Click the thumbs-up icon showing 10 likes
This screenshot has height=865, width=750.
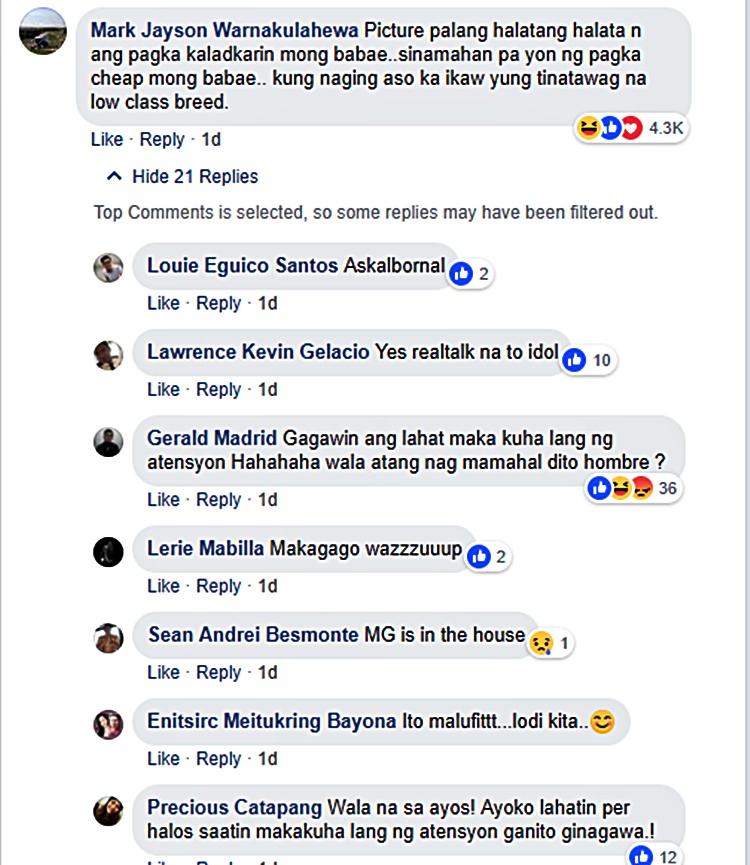574,360
